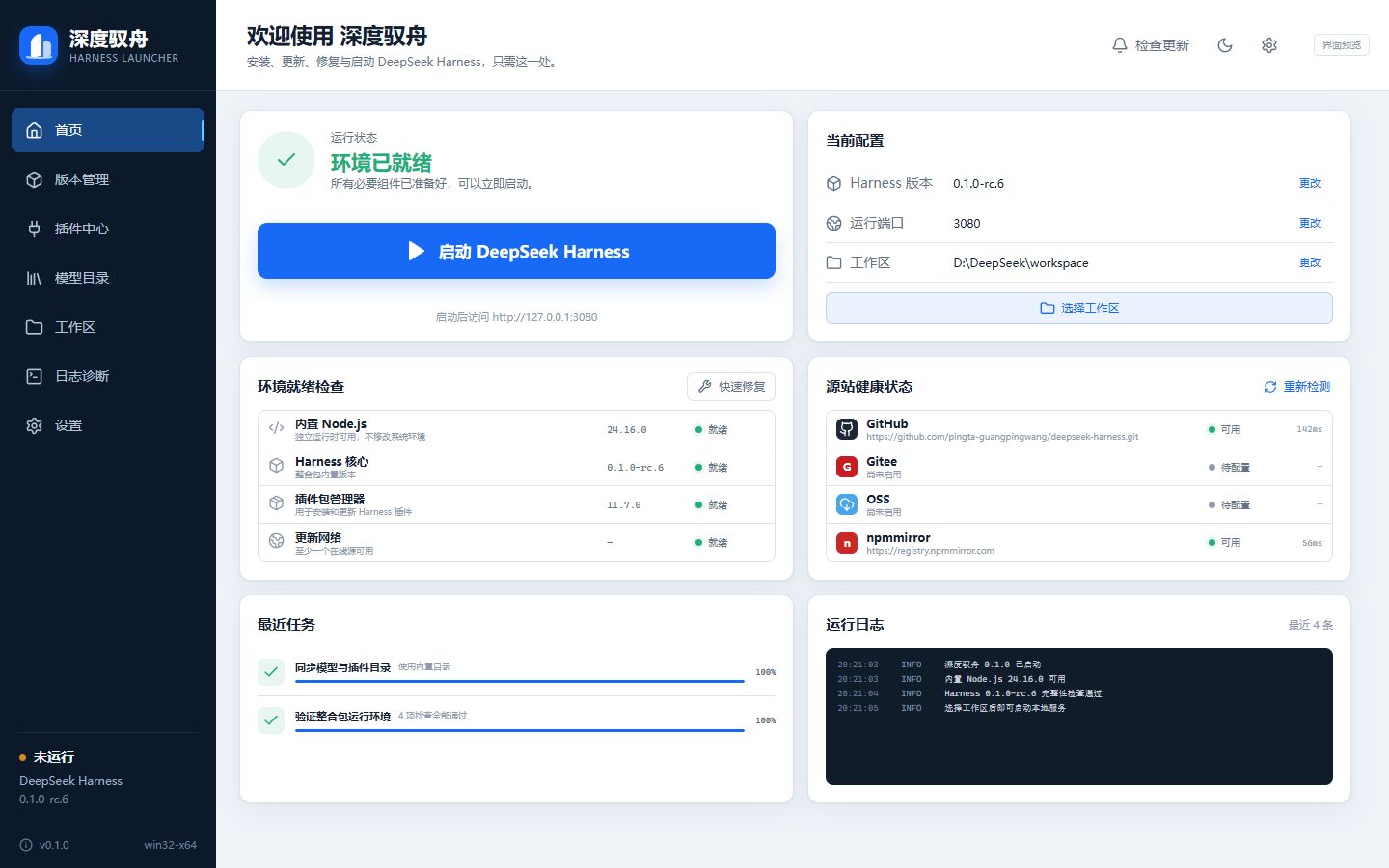Click the OSS 待配置 status
This screenshot has height=868, width=1389.
pos(1229,504)
